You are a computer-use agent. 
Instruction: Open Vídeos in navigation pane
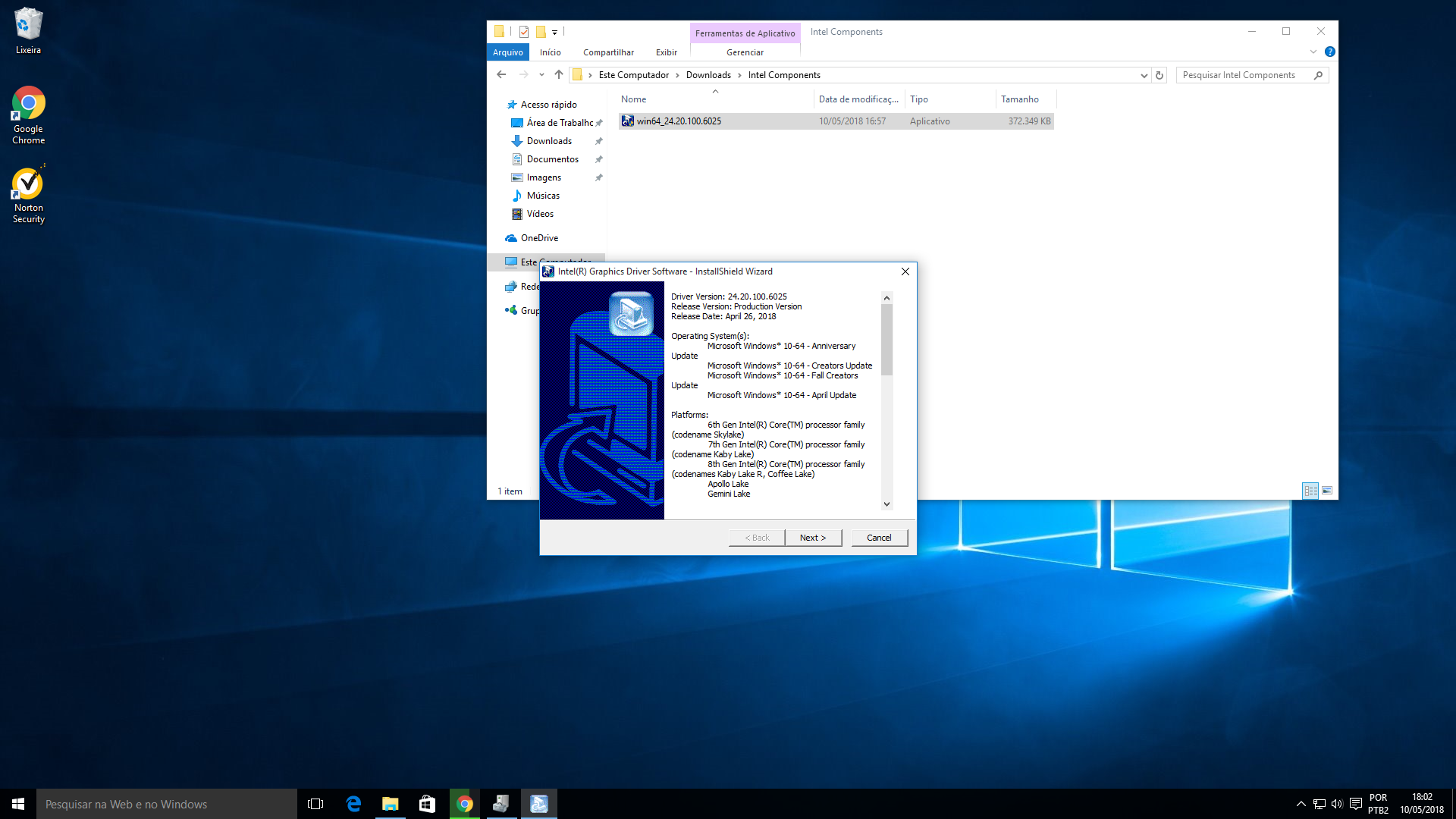(x=540, y=214)
